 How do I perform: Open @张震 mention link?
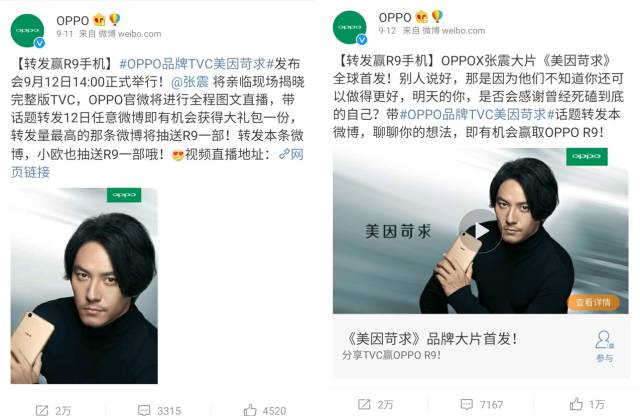(x=190, y=82)
